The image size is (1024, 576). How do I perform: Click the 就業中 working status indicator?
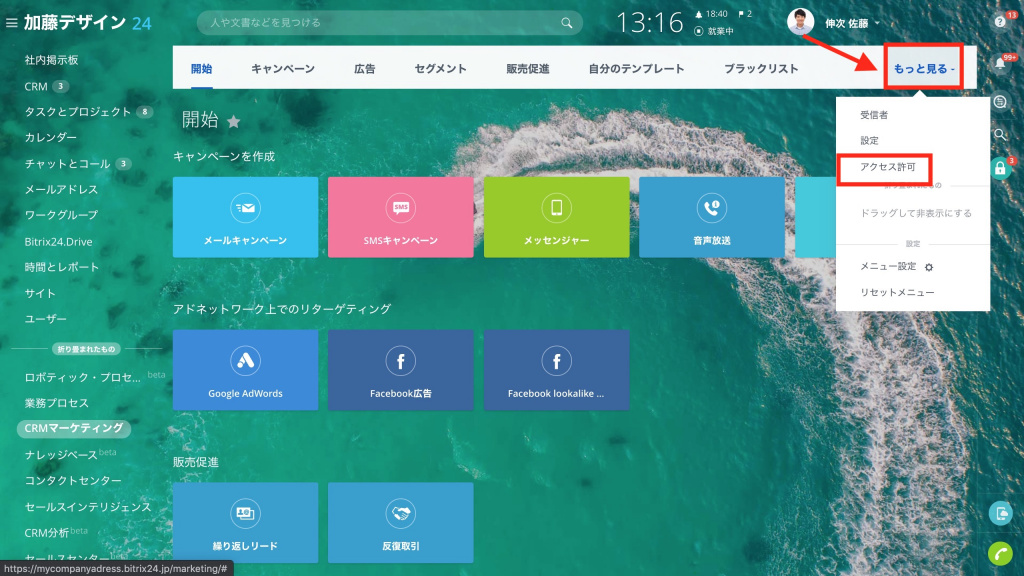coord(714,31)
